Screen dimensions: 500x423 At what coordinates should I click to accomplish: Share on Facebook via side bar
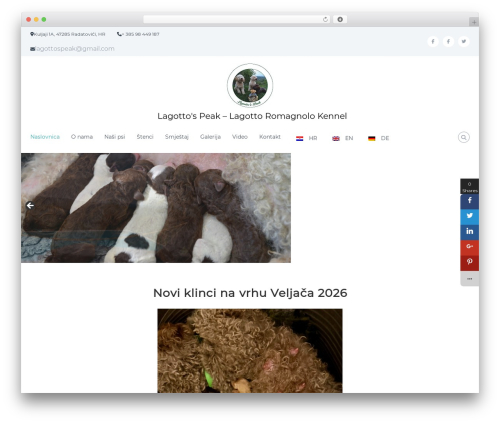coord(470,201)
